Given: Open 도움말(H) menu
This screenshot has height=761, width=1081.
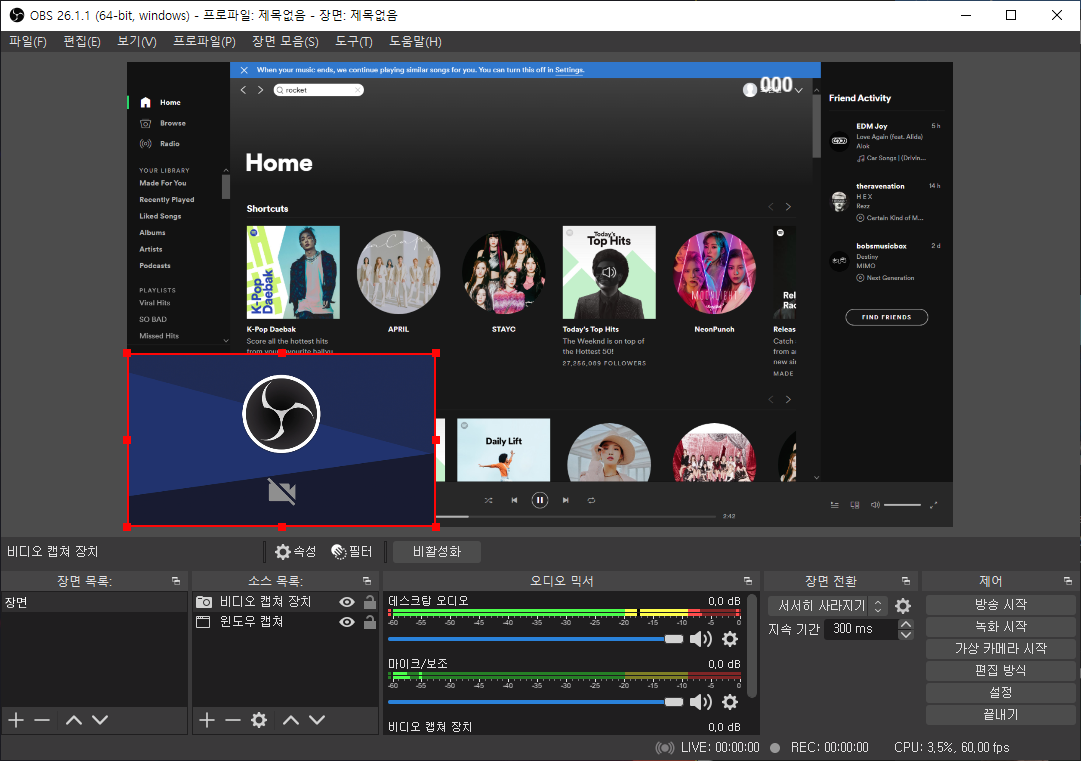Looking at the screenshot, I should click(x=415, y=41).
